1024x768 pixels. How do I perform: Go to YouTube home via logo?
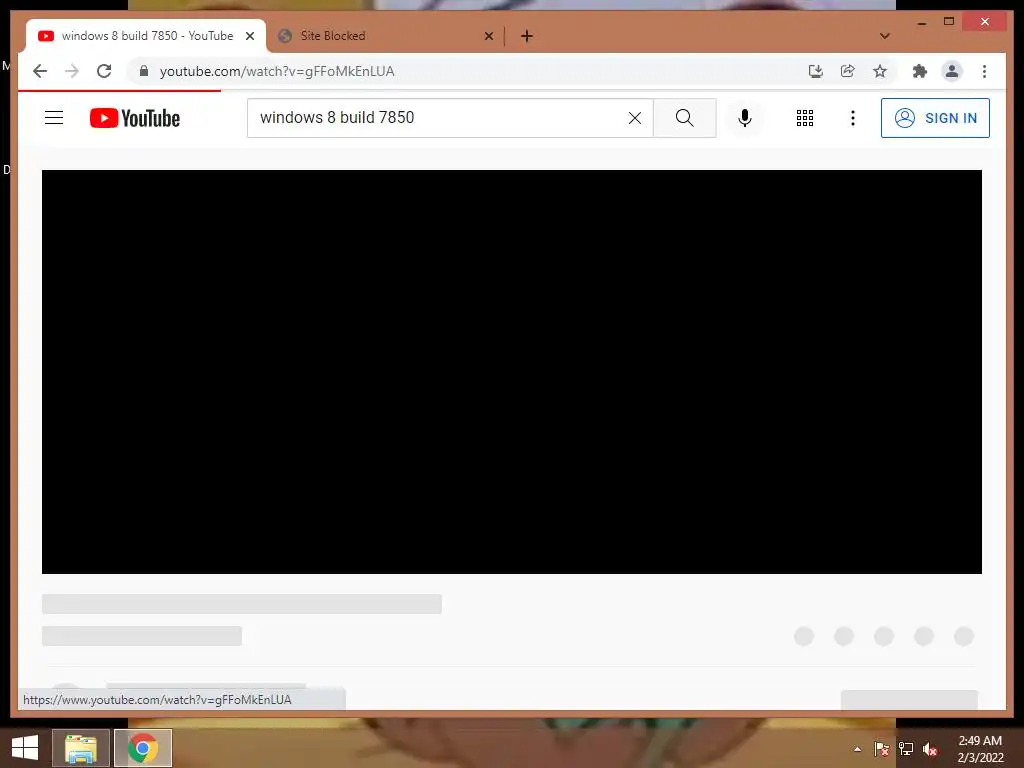[135, 118]
